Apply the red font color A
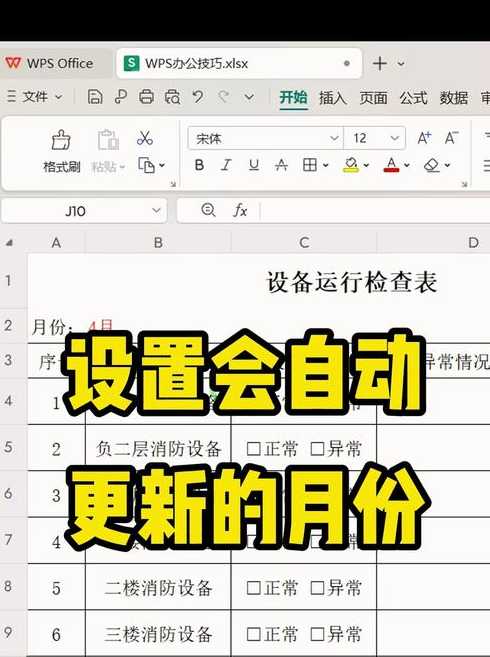 coord(391,165)
